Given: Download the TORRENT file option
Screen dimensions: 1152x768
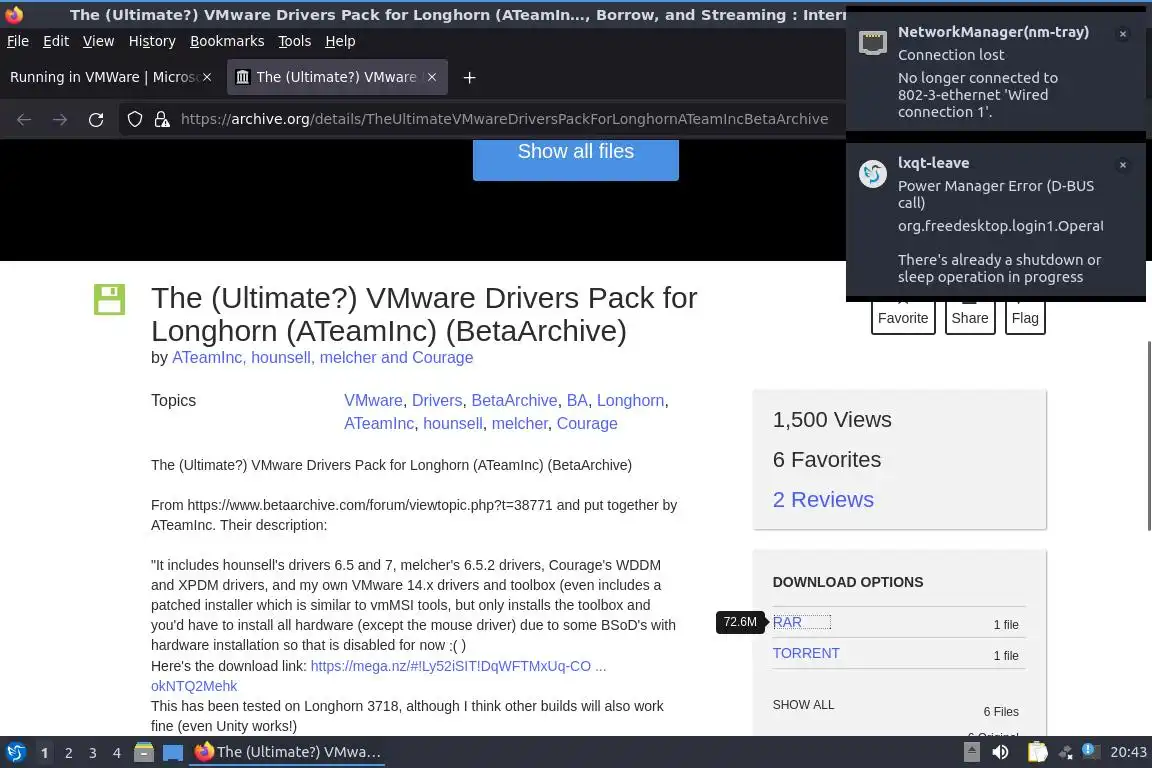Looking at the screenshot, I should coord(806,653).
